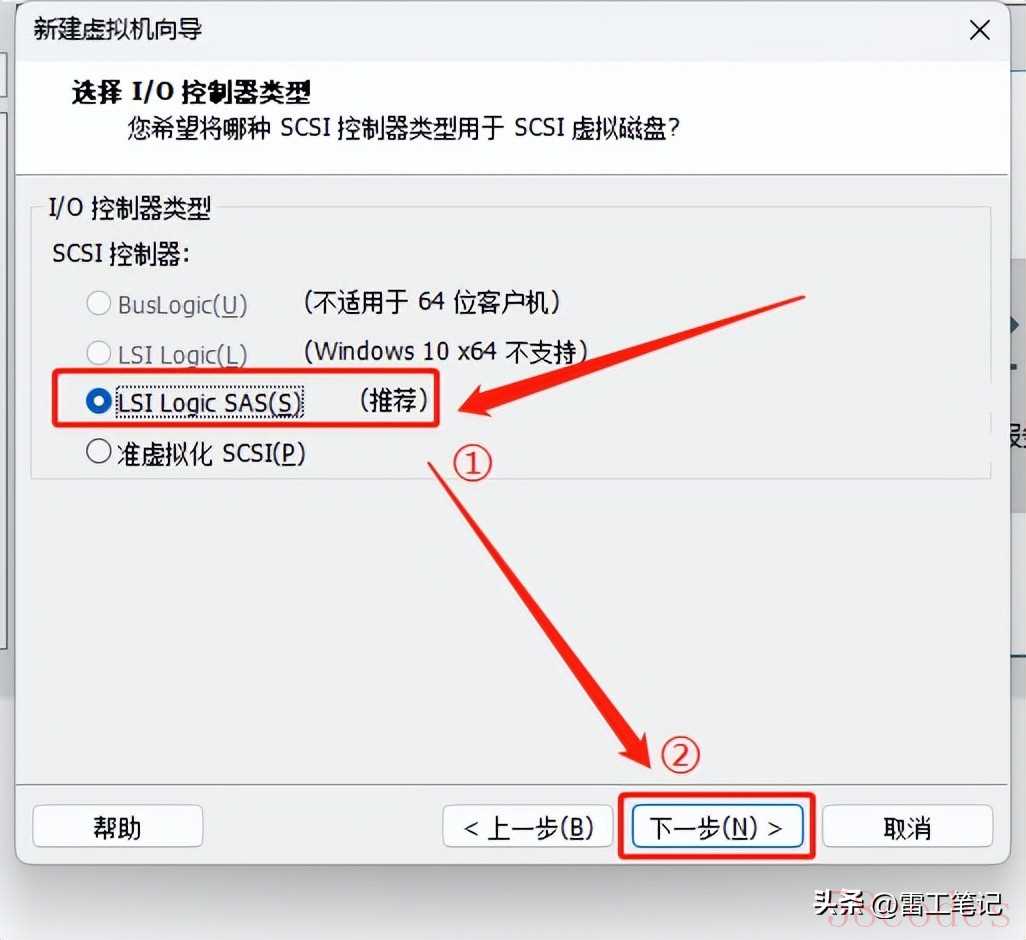The height and width of the screenshot is (940, 1026).
Task: Select the LSI Logic(L) radio button
Action: point(168,354)
